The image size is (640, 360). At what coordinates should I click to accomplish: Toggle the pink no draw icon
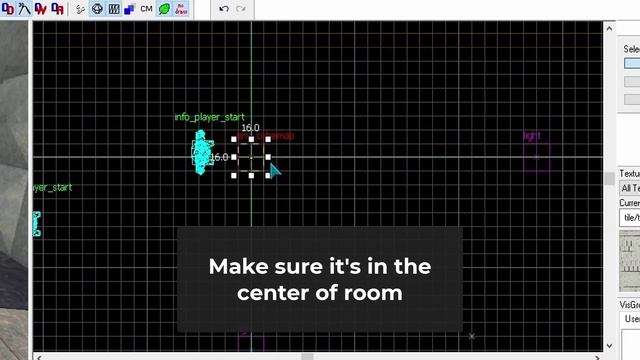181,9
